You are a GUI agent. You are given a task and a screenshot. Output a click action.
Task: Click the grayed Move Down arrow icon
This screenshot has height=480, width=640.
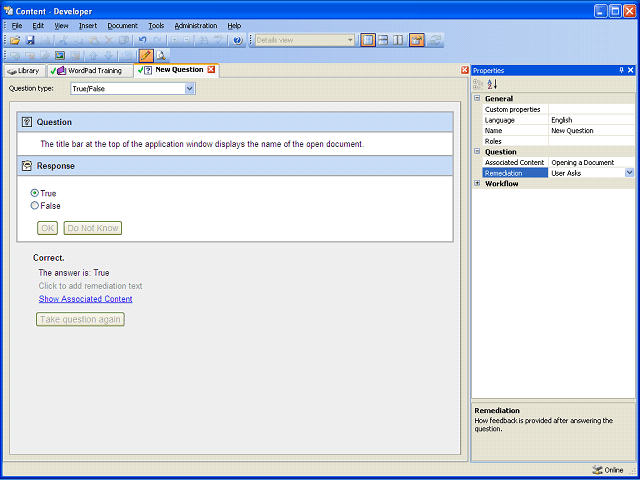(108, 55)
